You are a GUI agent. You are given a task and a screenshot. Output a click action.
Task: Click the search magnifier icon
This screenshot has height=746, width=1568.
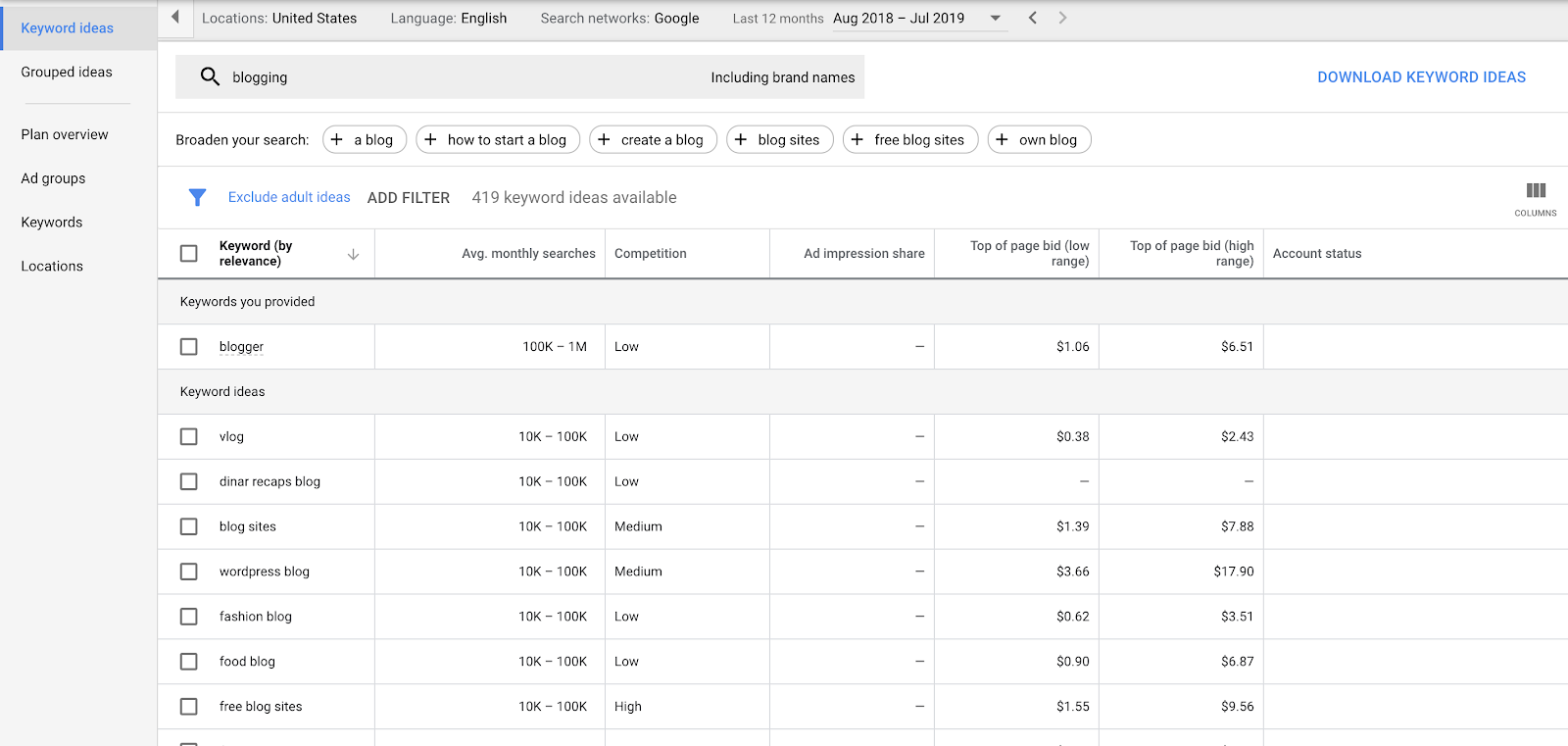(210, 76)
